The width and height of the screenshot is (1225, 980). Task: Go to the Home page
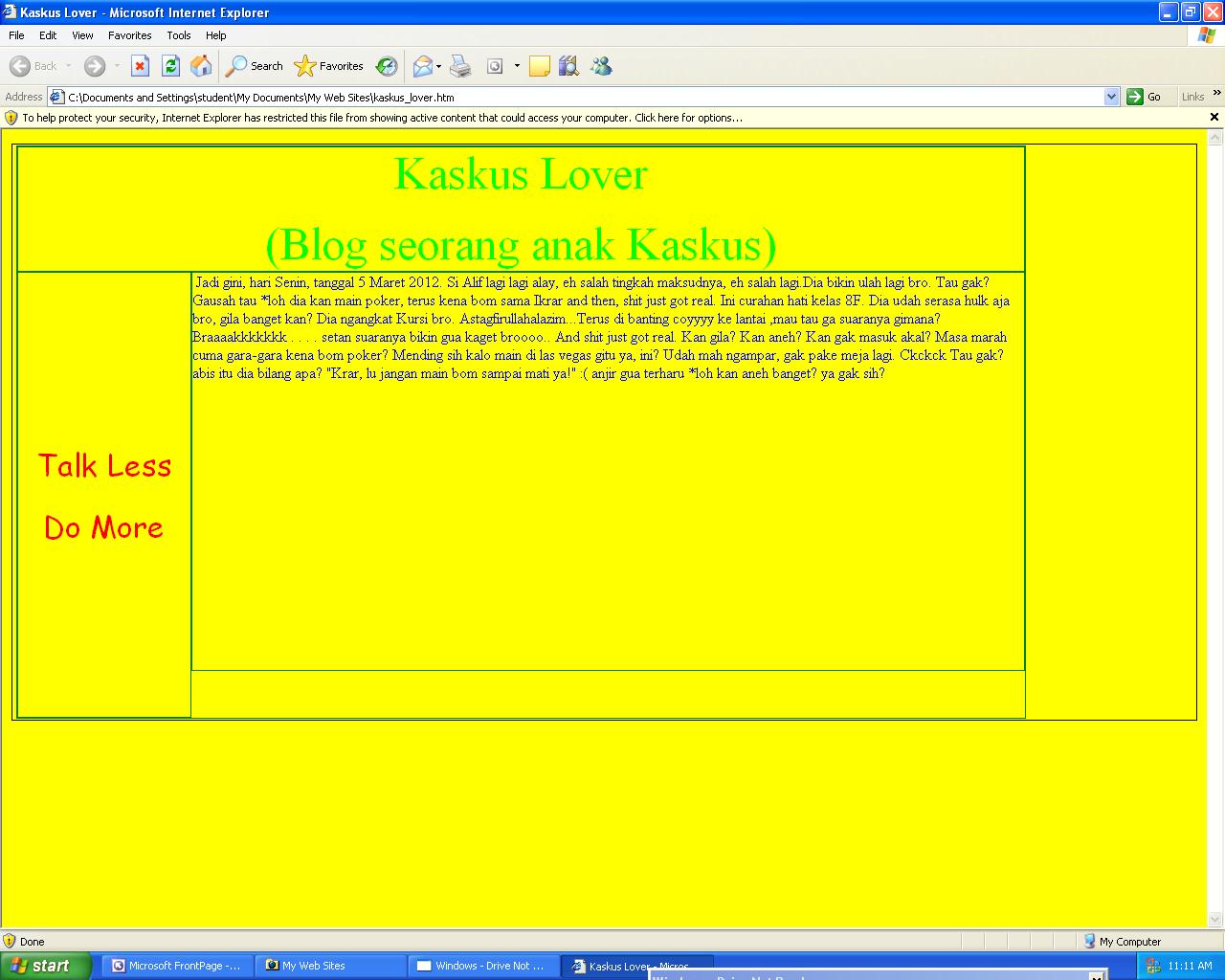[201, 66]
